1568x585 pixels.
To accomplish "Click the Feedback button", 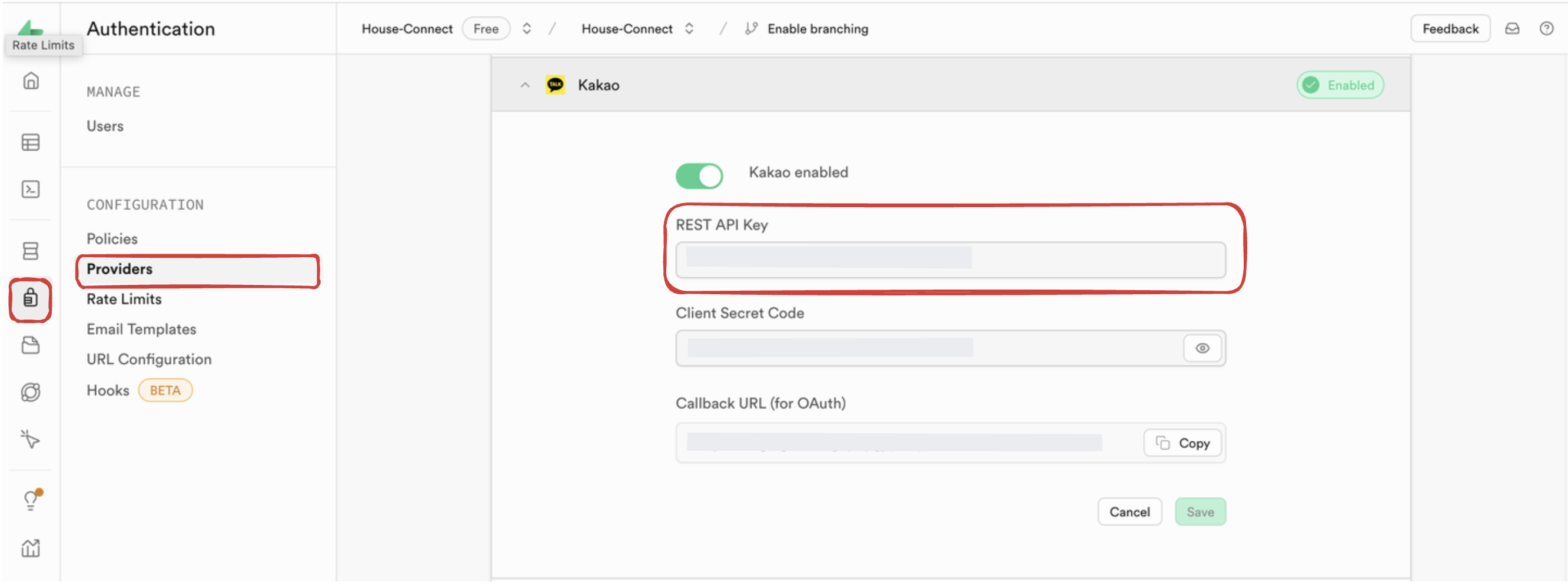I will [1450, 29].
